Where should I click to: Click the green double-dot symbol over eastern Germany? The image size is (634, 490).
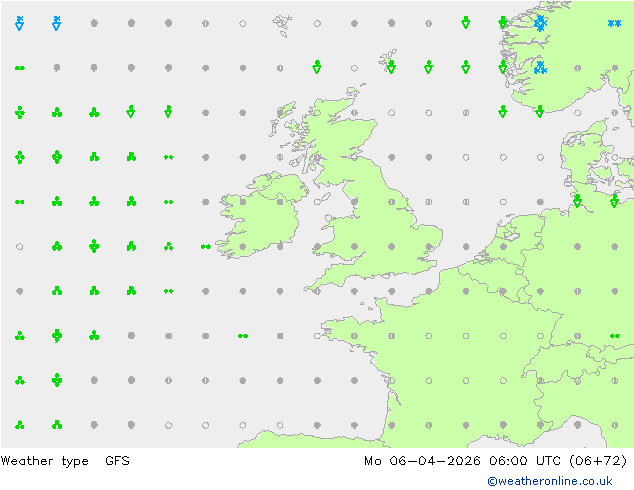(615, 336)
